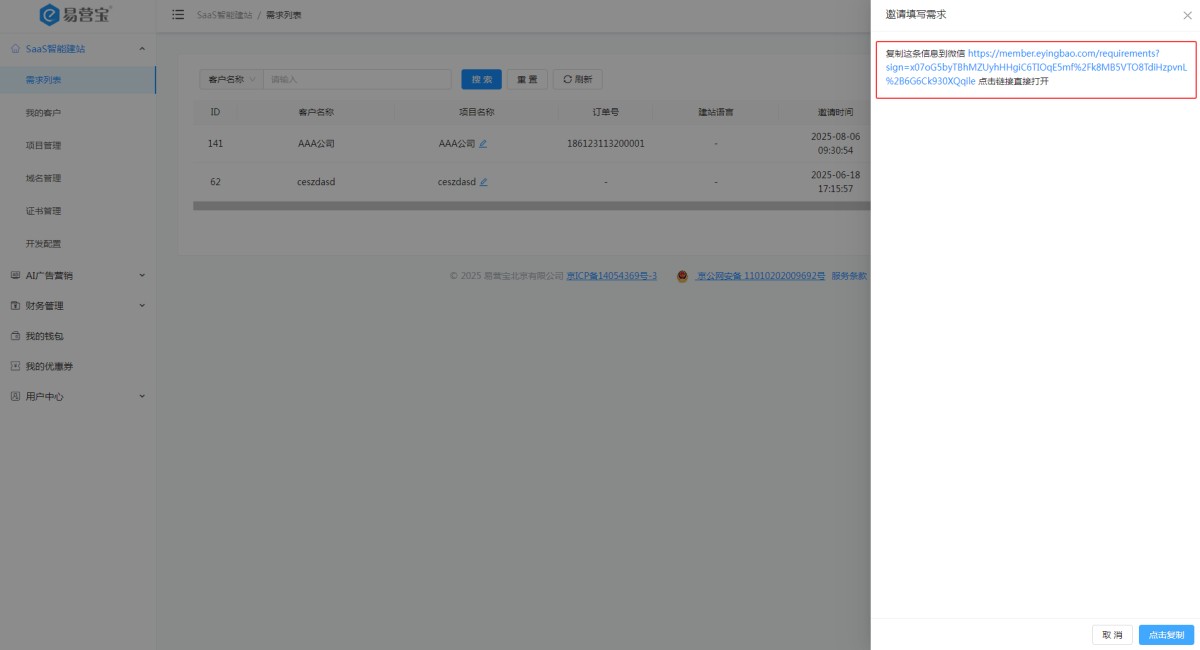Click the 请输入 search input field
The image size is (1200, 650).
[356, 79]
